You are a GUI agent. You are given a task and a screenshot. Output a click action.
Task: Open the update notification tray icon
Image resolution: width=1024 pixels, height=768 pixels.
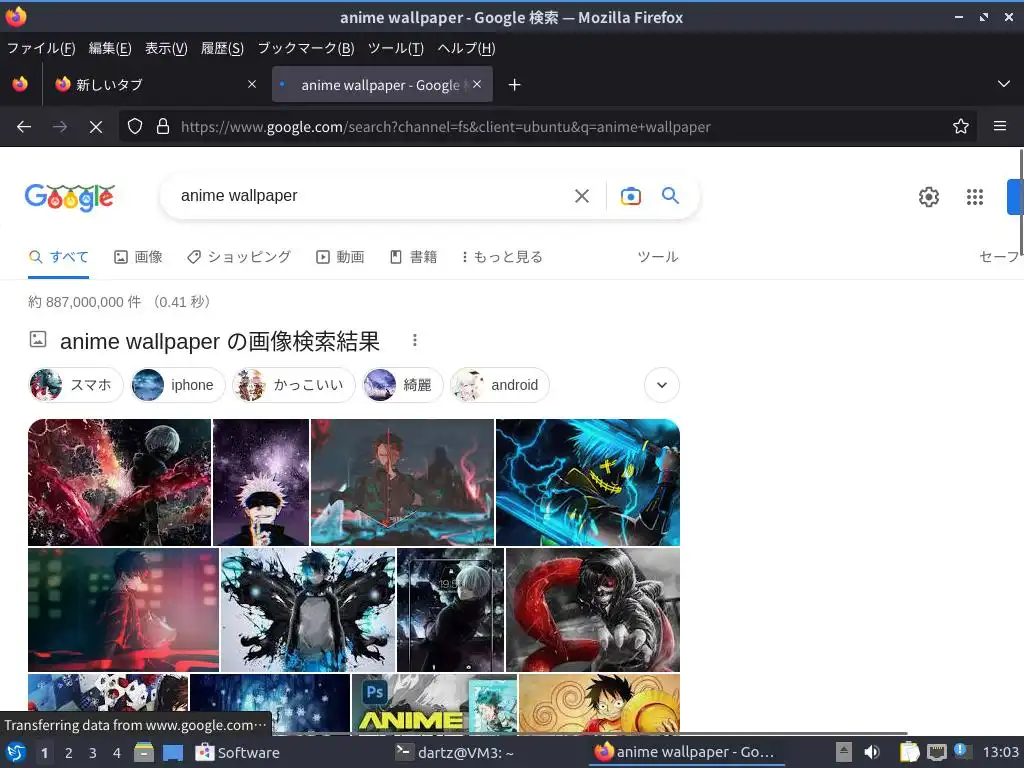(961, 751)
